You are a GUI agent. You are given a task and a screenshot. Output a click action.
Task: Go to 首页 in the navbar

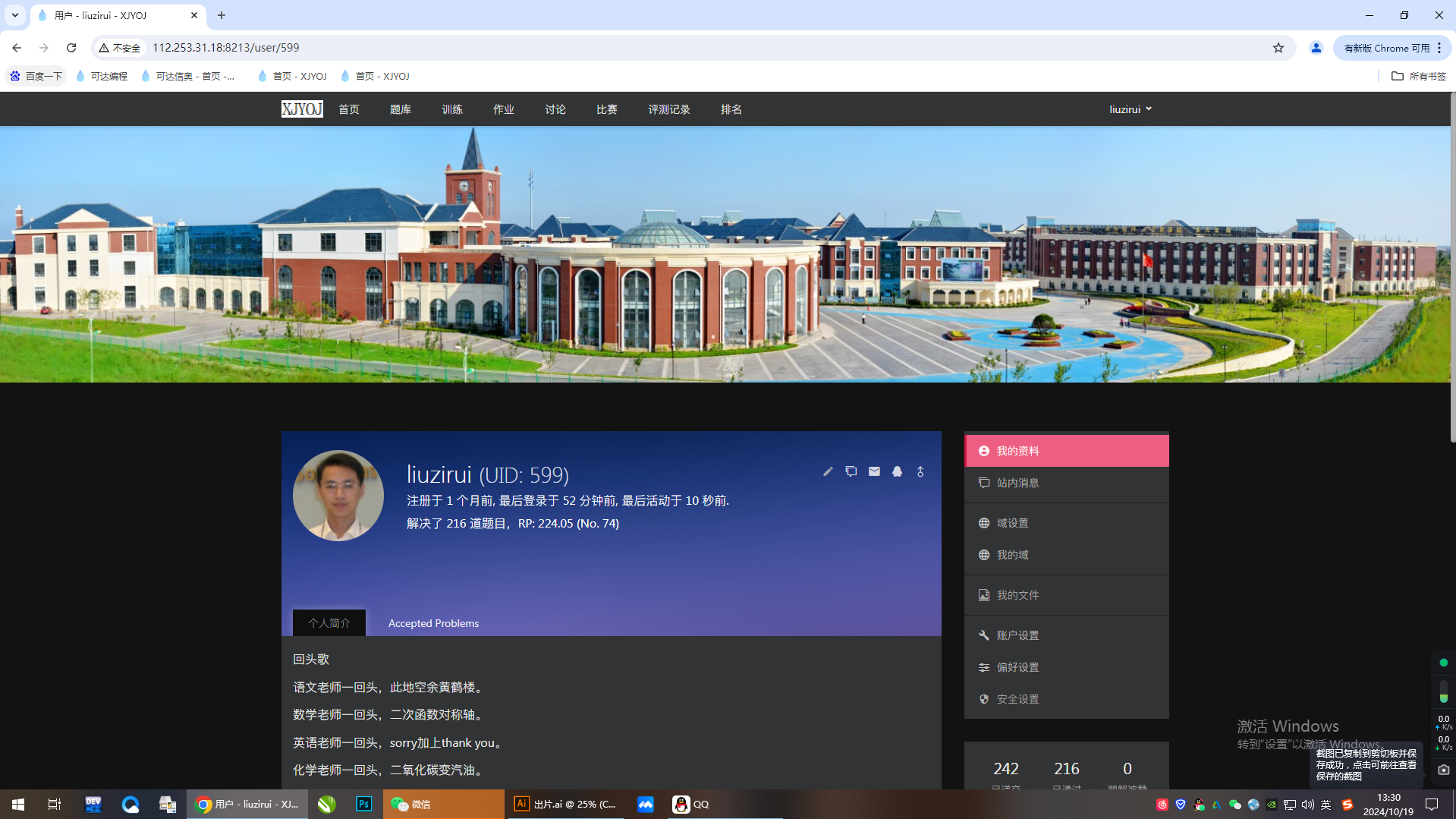(349, 109)
